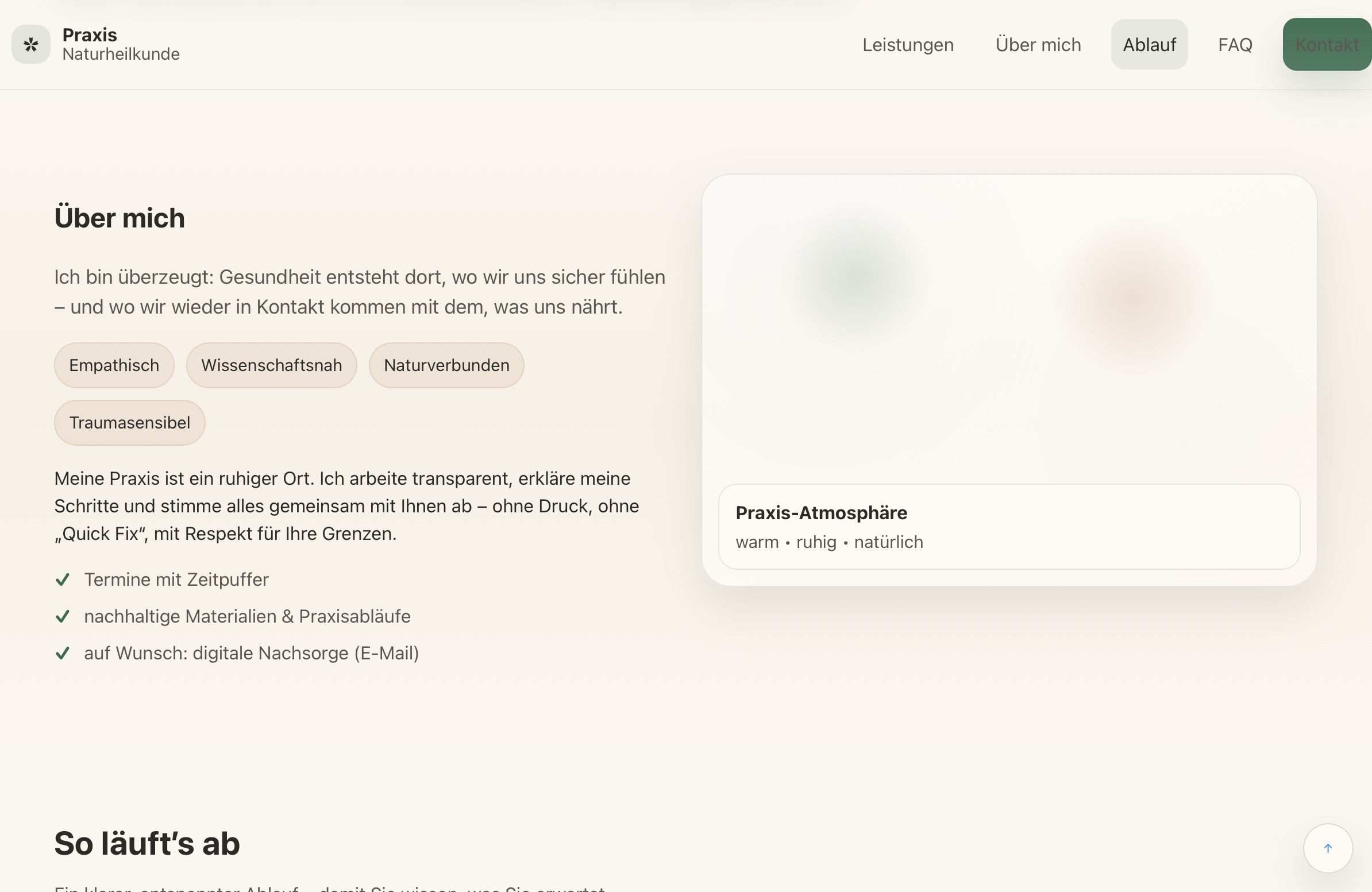Screen dimensions: 1372x892
Task: Click the blurred atmosphere image area
Action: pos(1009,323)
